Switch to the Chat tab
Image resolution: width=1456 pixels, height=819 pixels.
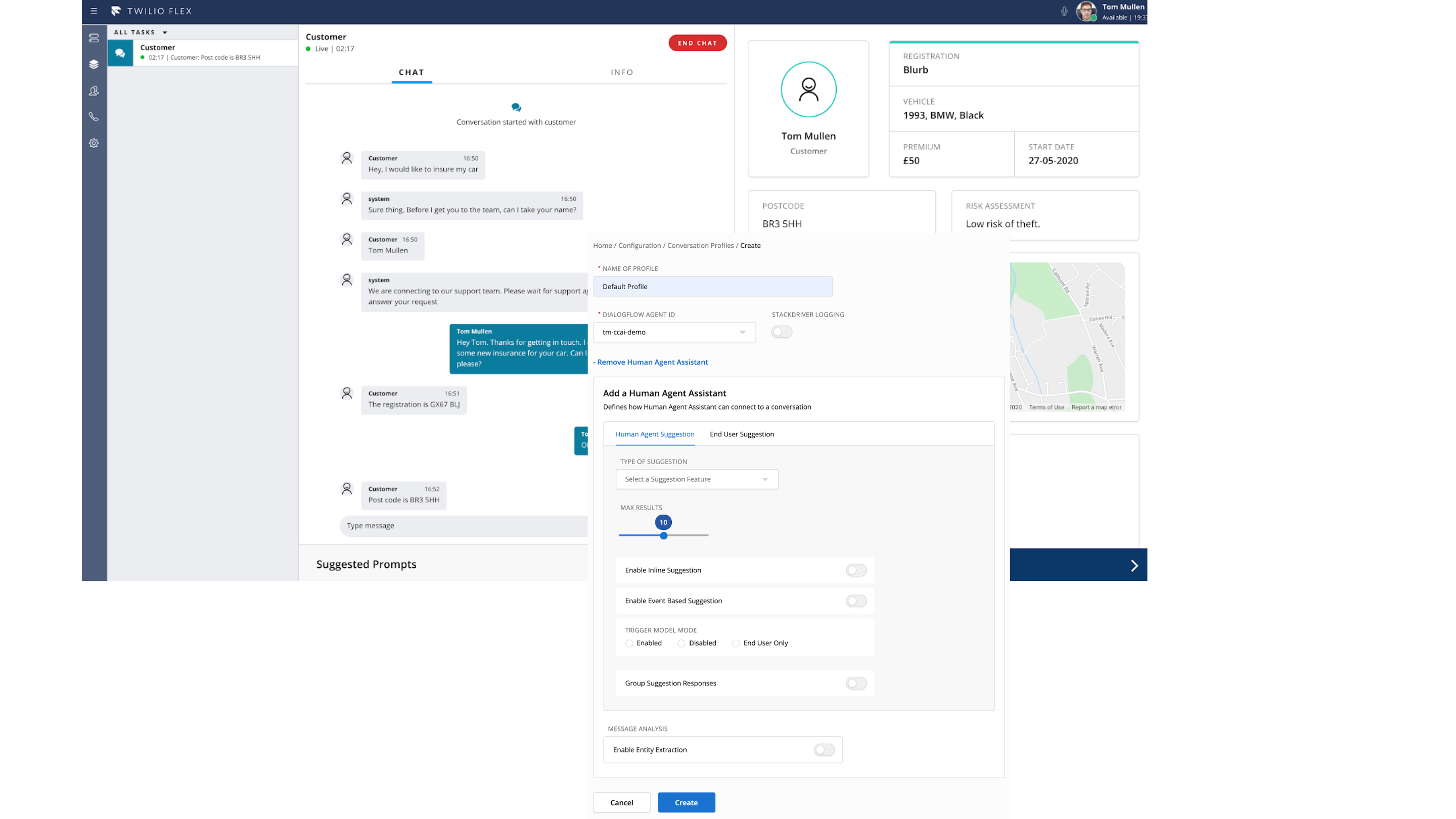coord(412,72)
